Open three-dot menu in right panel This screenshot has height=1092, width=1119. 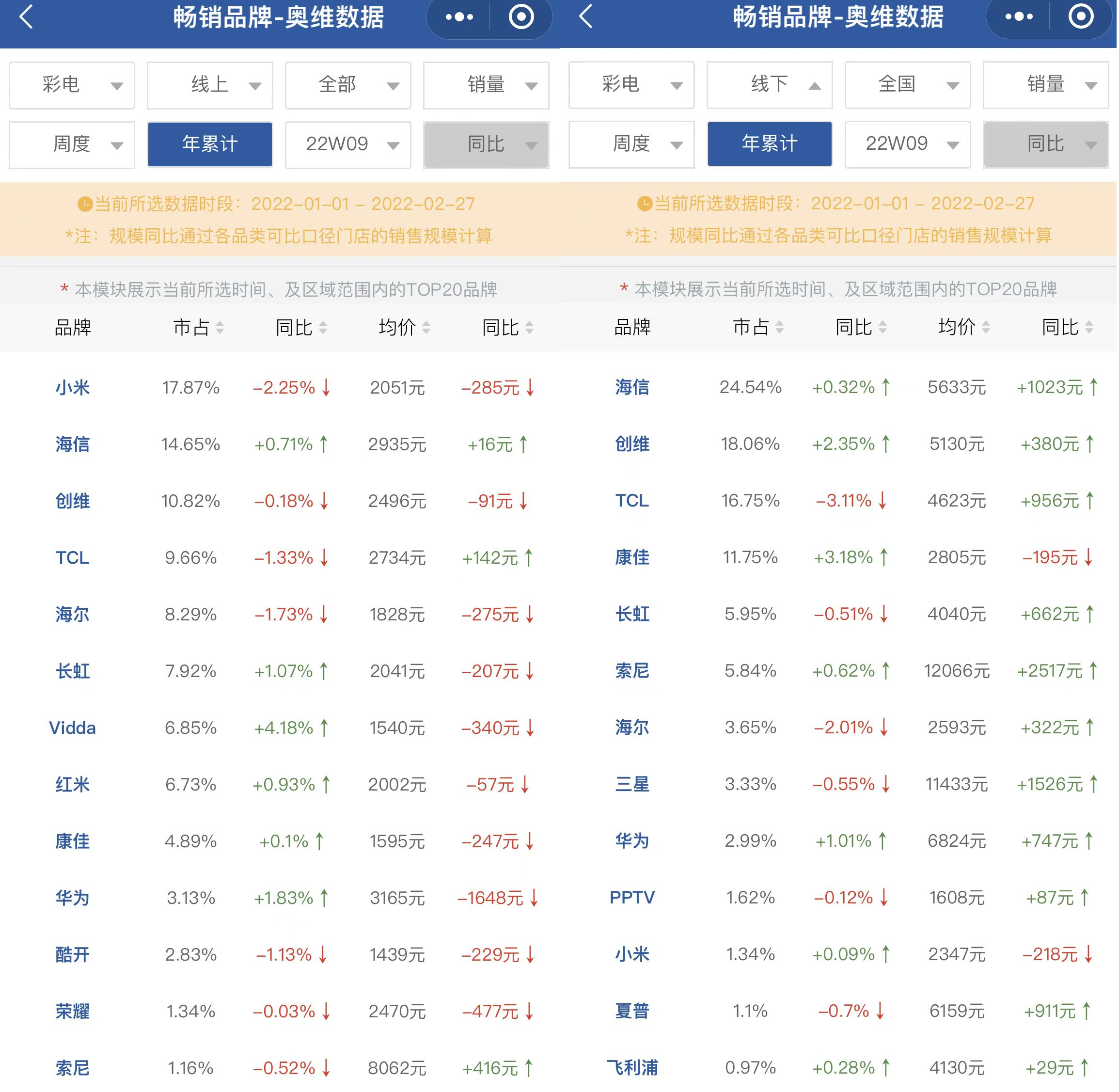pyautogui.click(x=1020, y=17)
